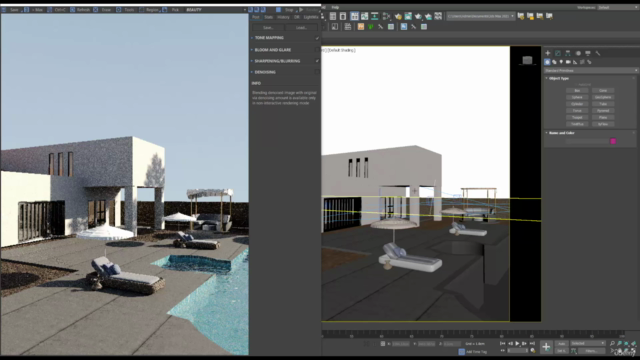640x360 pixels.
Task: Switch to the Stats tab
Action: tap(268, 17)
